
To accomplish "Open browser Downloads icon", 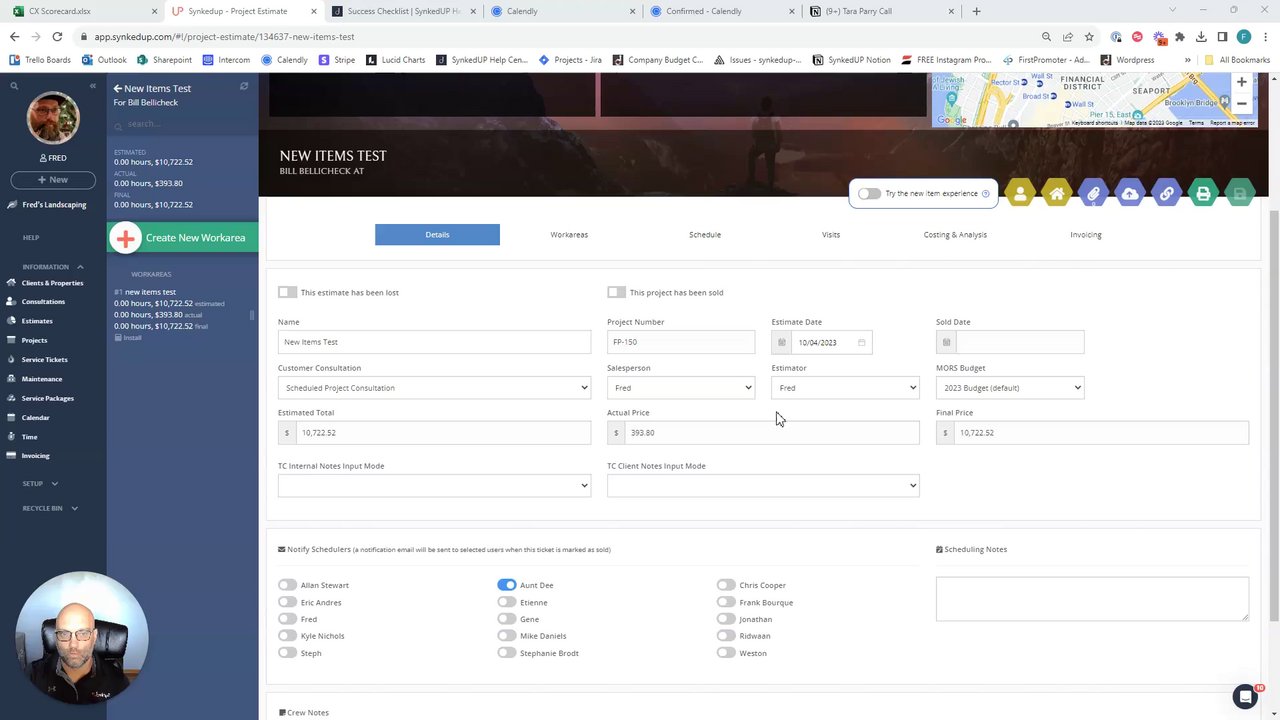I will 1201,37.
